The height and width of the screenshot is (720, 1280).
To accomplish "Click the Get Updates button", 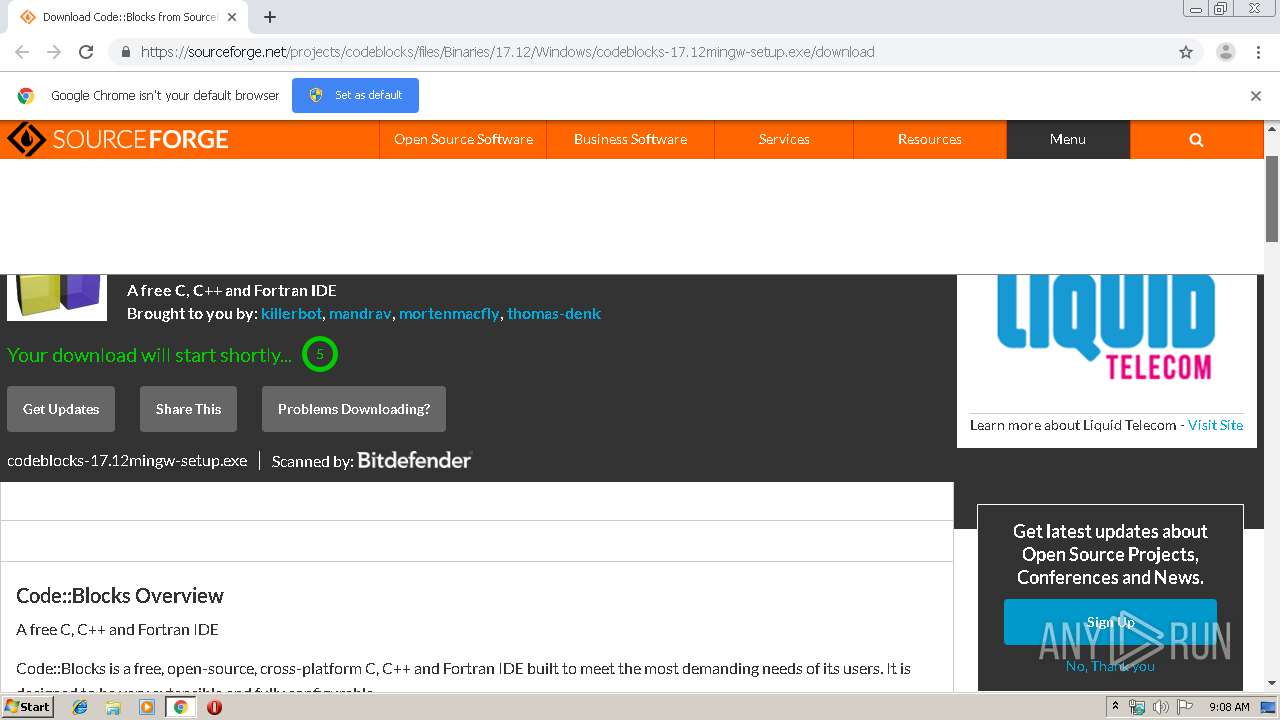I will pos(61,409).
